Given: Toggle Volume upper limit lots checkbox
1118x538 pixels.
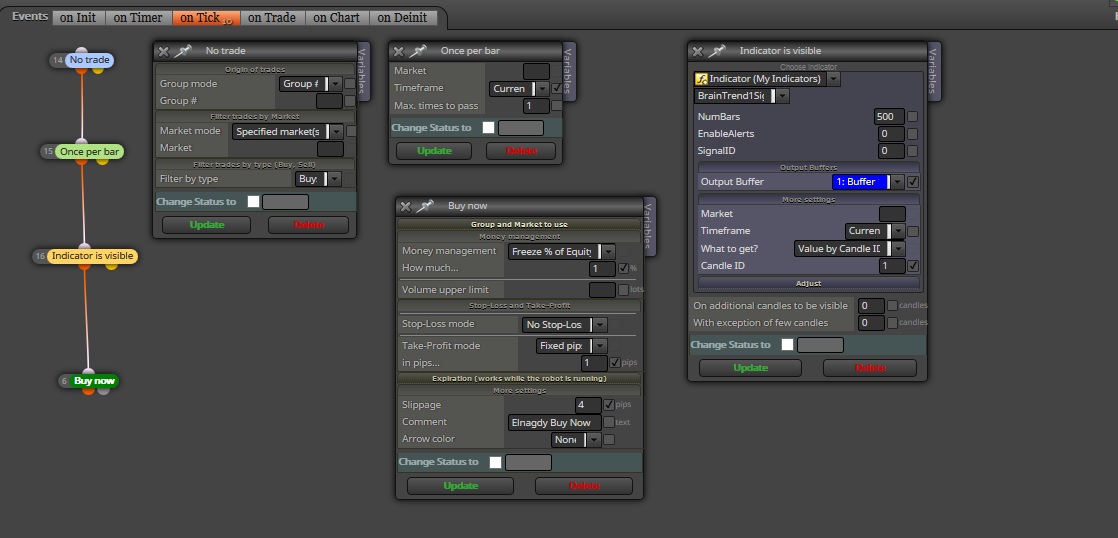Looking at the screenshot, I should (x=624, y=289).
